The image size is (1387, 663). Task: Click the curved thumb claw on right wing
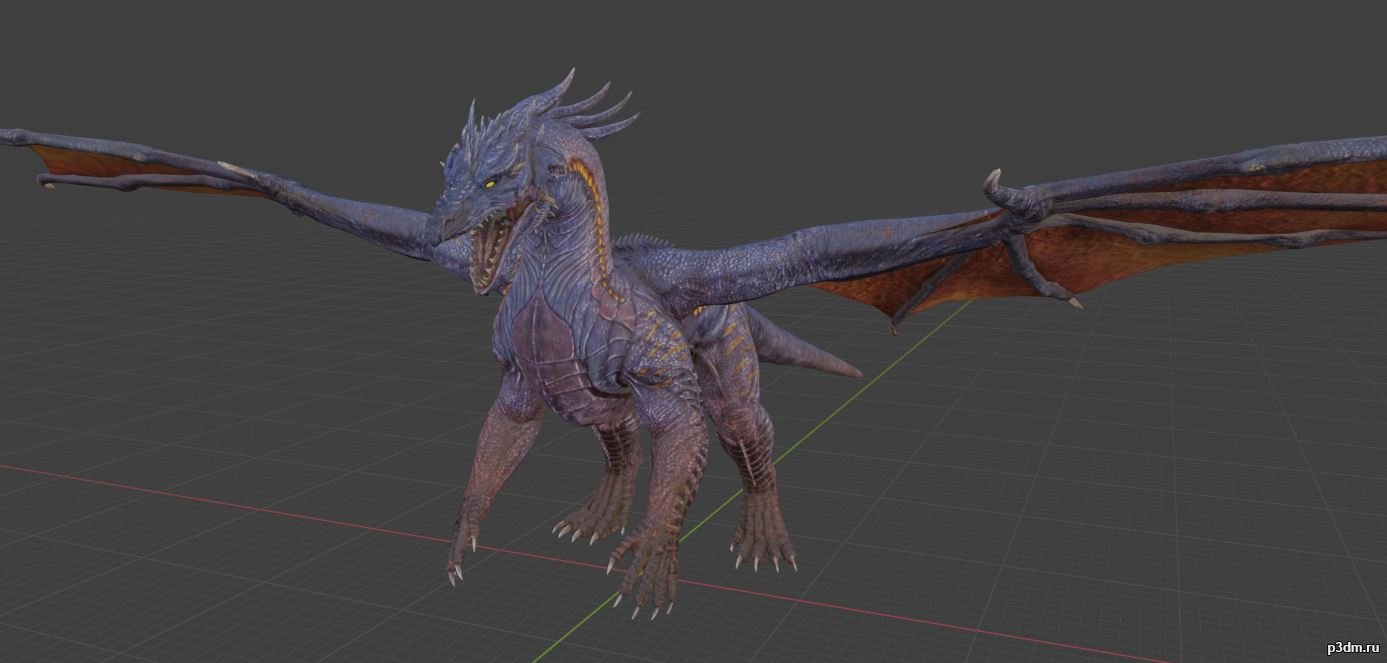[993, 182]
